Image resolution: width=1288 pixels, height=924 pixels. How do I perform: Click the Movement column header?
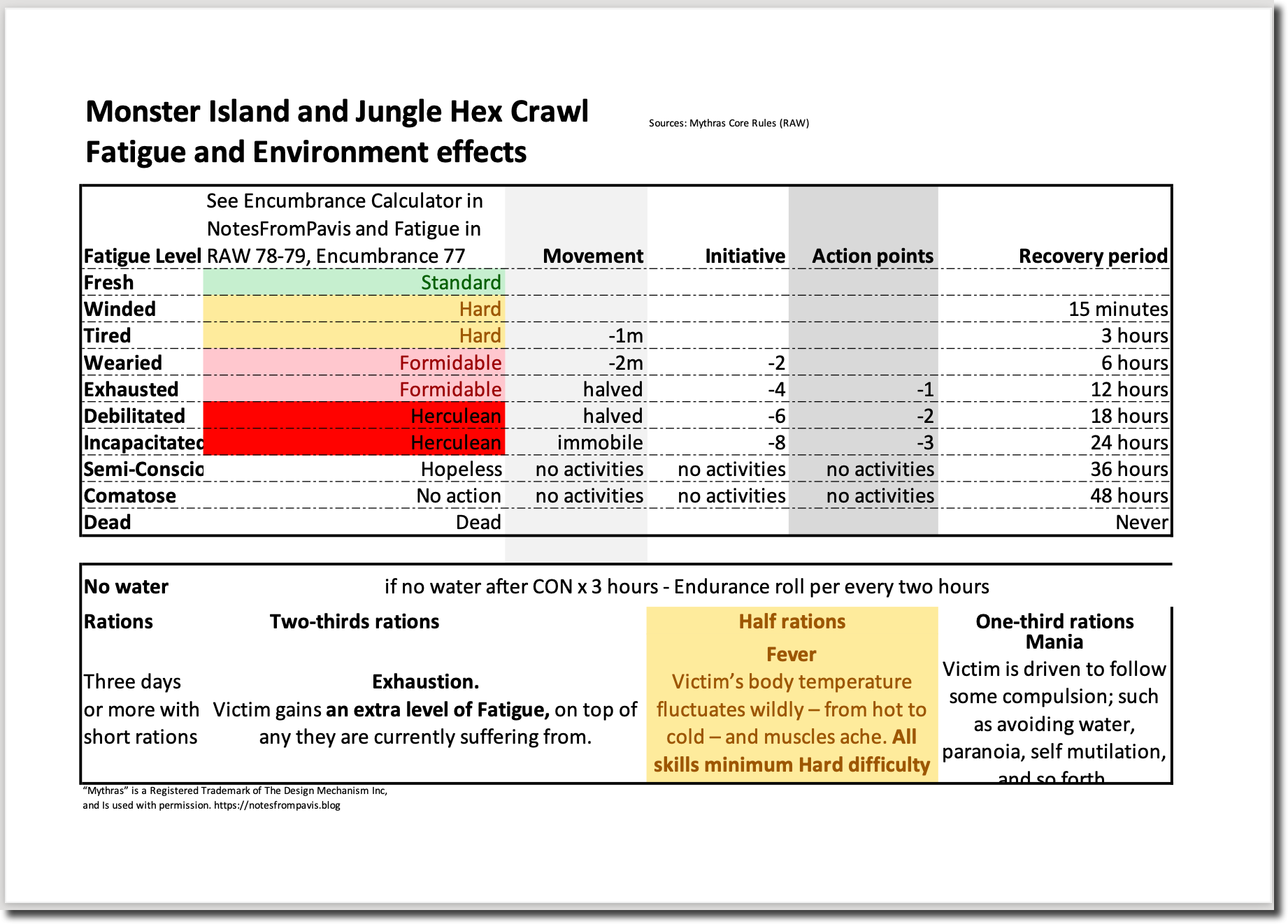click(x=592, y=256)
